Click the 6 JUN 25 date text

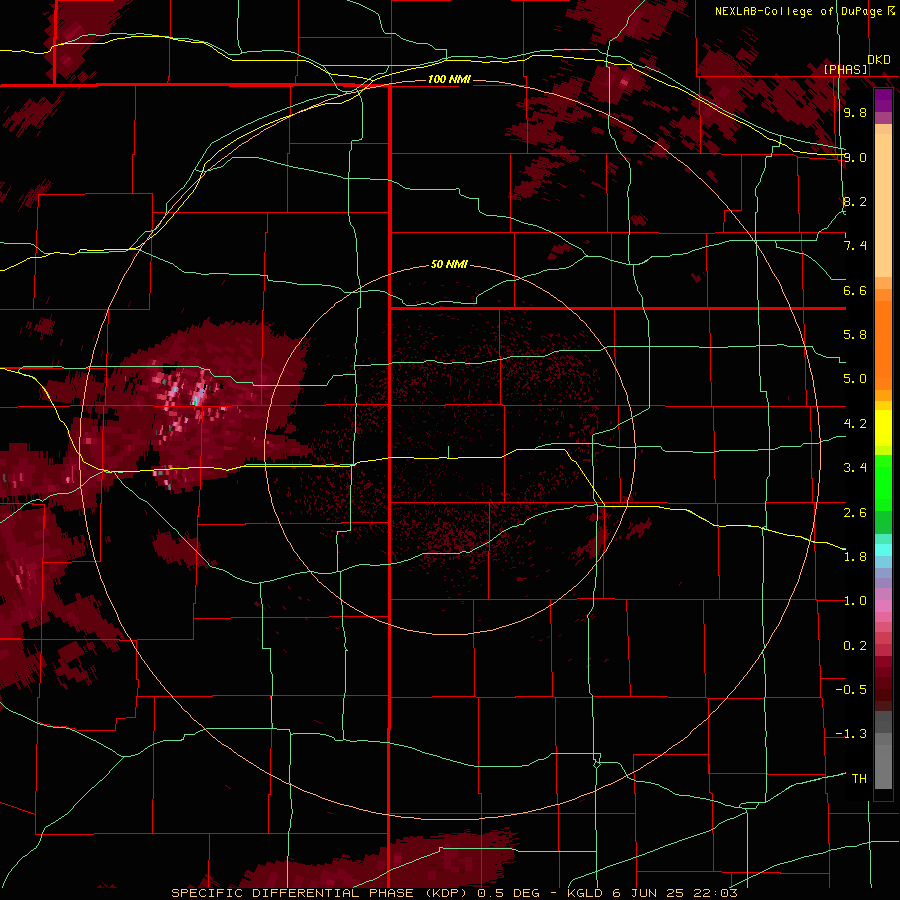(x=650, y=893)
